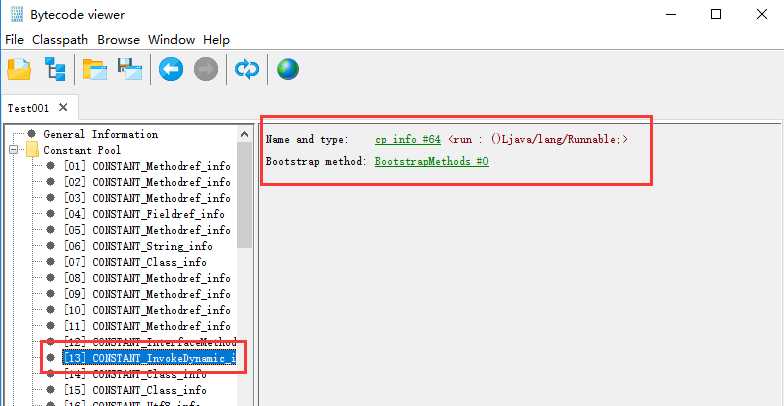The width and height of the screenshot is (784, 406).
Task: Click the 'Name and type:' label
Action: coord(306,140)
